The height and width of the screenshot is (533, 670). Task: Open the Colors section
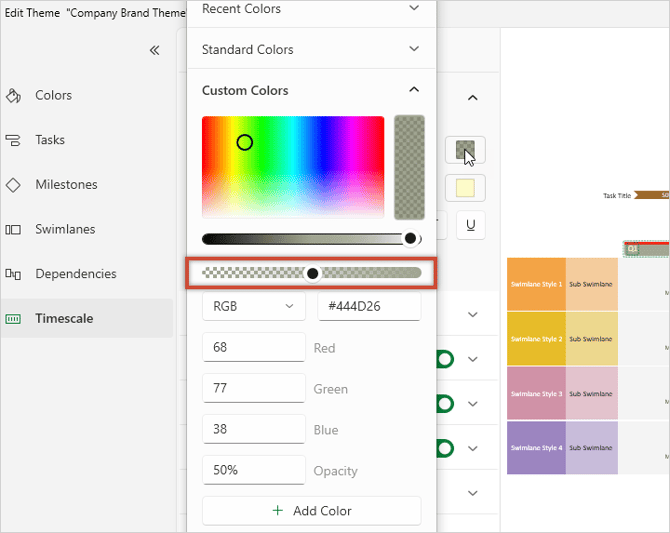coord(53,96)
